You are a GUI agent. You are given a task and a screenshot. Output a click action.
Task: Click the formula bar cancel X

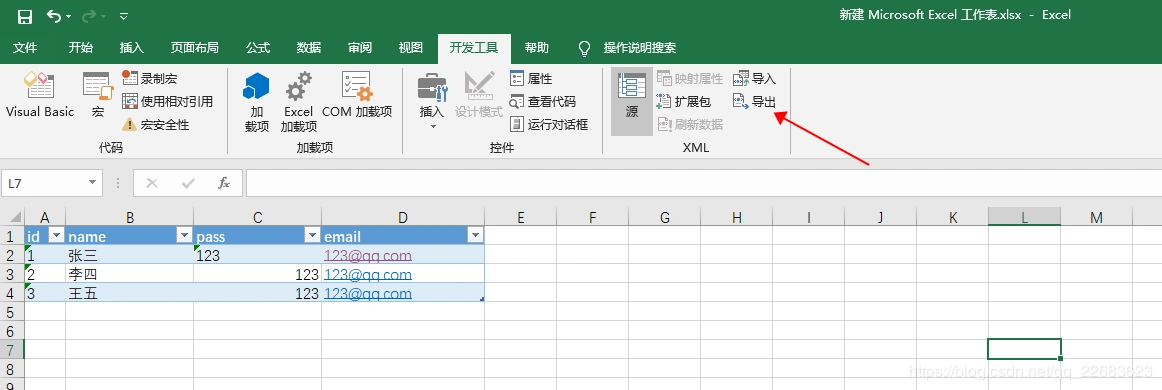152,182
